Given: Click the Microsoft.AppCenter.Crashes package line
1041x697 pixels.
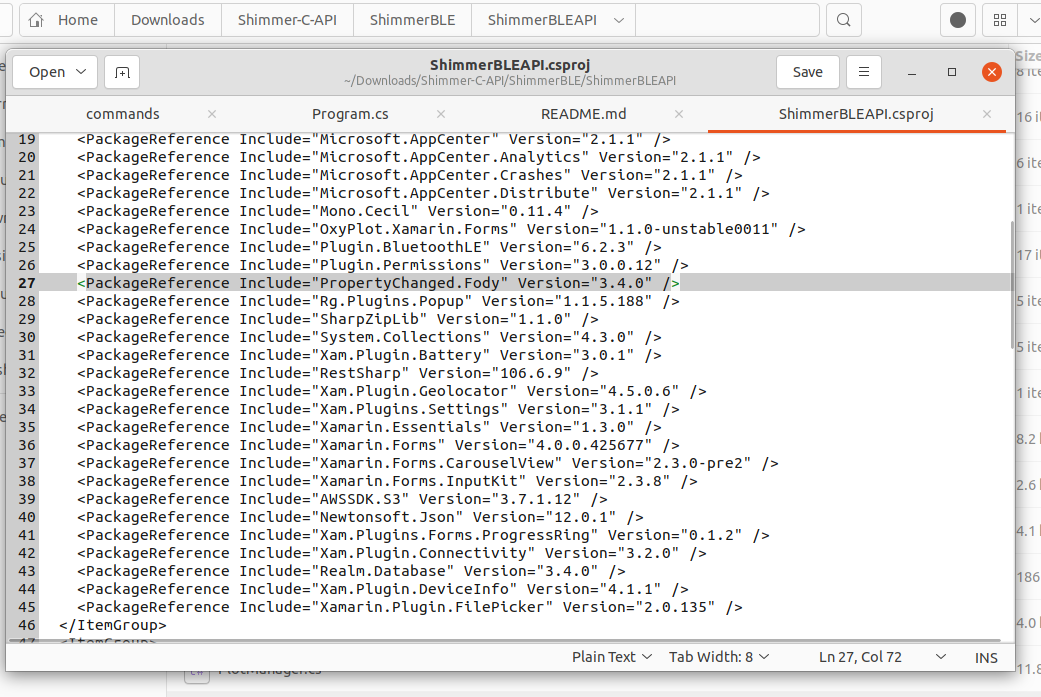Looking at the screenshot, I should 410,175.
